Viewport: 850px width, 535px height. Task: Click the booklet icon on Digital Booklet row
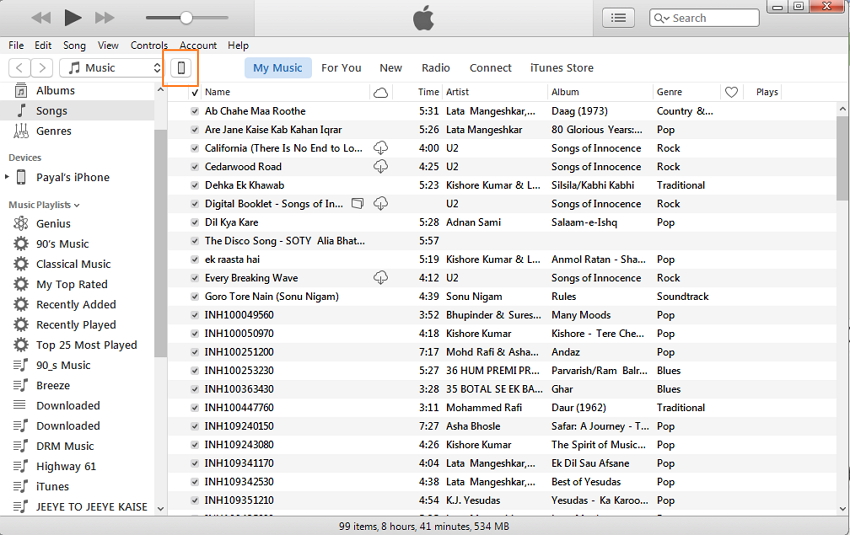tap(357, 203)
